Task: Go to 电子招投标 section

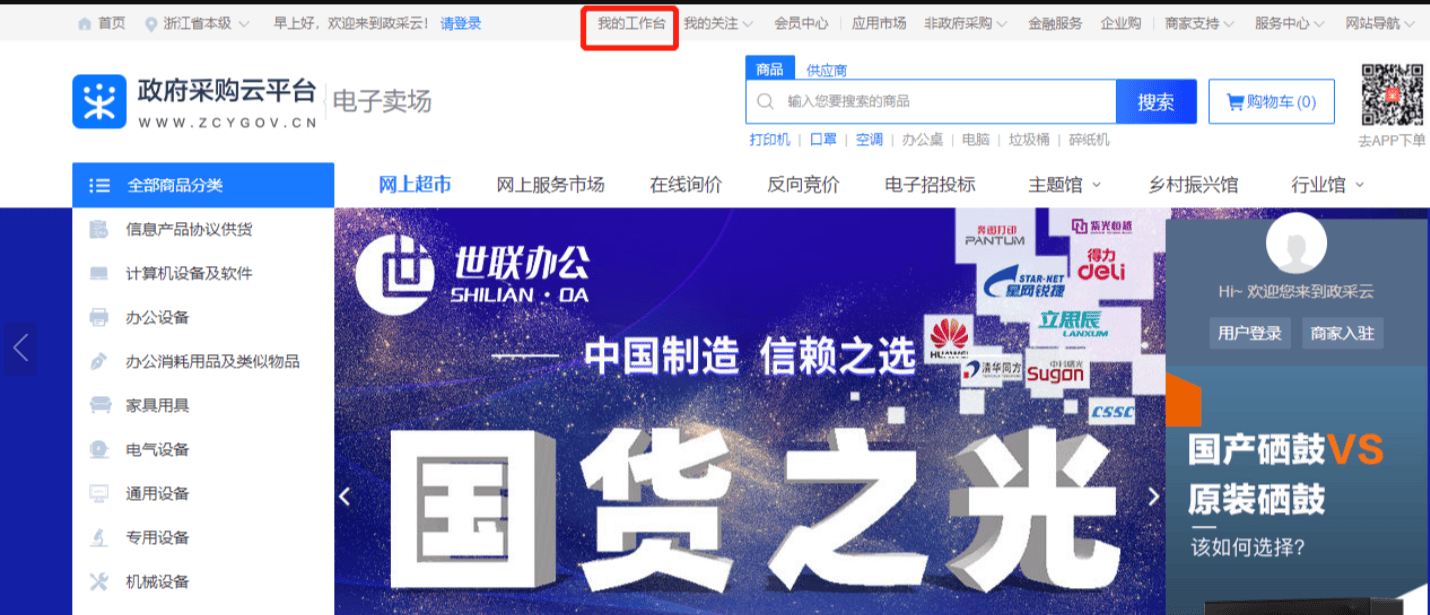Action: pos(930,184)
